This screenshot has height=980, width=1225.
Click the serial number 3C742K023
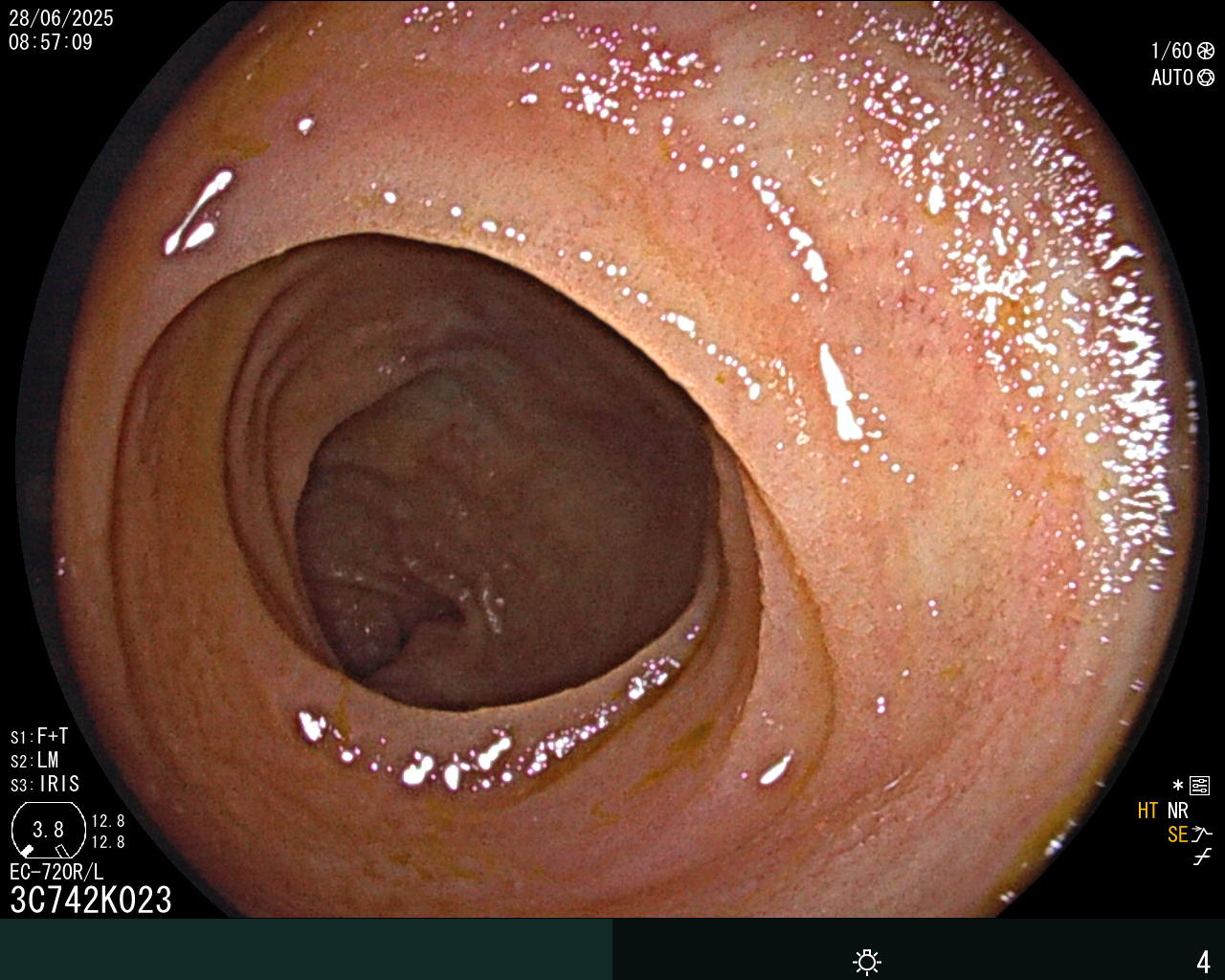(x=91, y=900)
